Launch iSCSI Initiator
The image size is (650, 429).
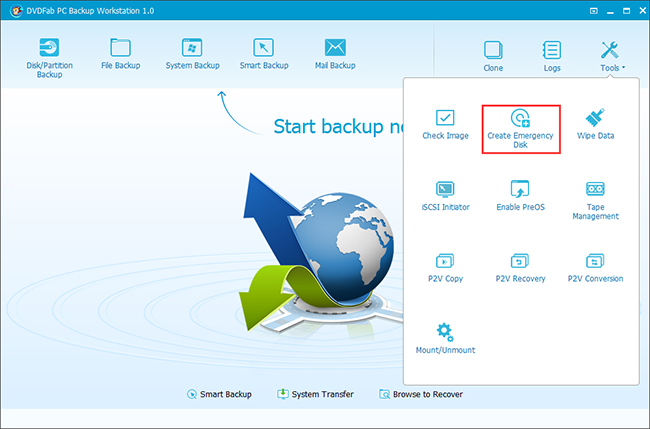tap(445, 196)
